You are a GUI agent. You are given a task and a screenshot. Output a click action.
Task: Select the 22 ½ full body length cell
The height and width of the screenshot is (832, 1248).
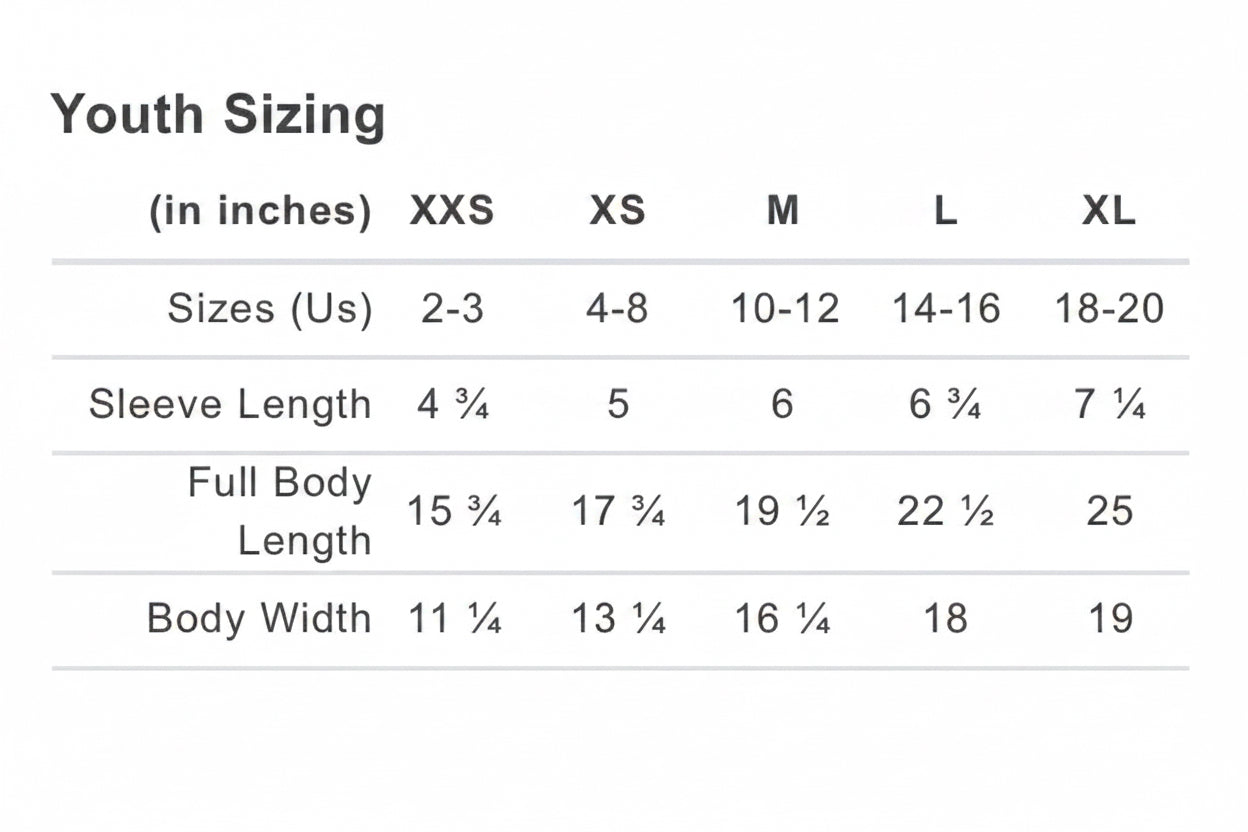[945, 512]
